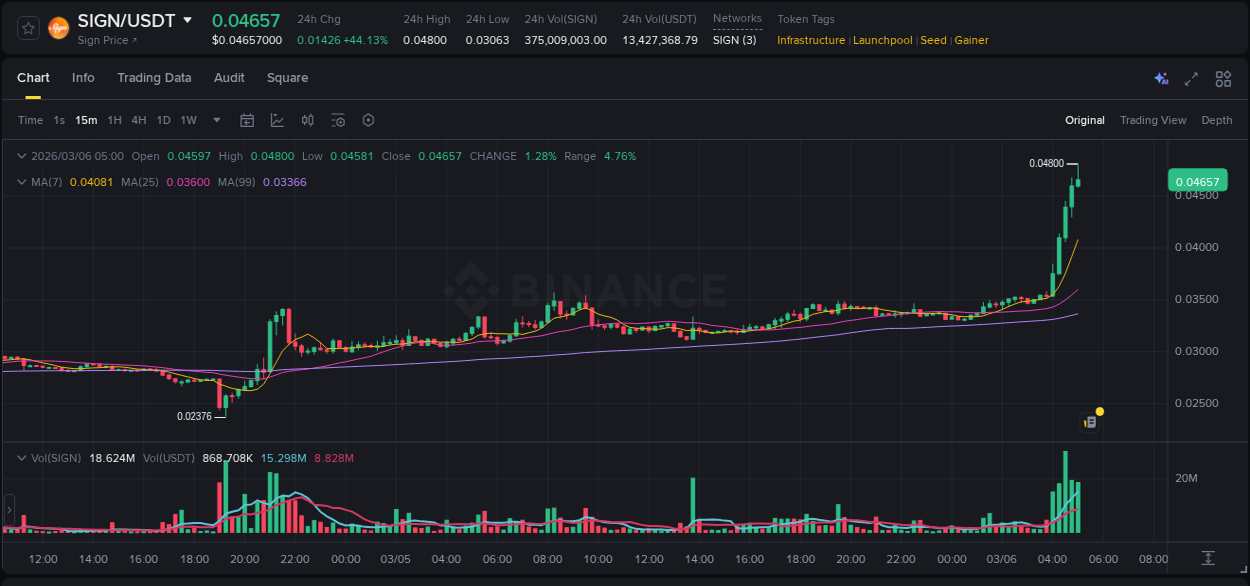Switch to the Trading Data tab
The height and width of the screenshot is (586, 1250).
[154, 77]
